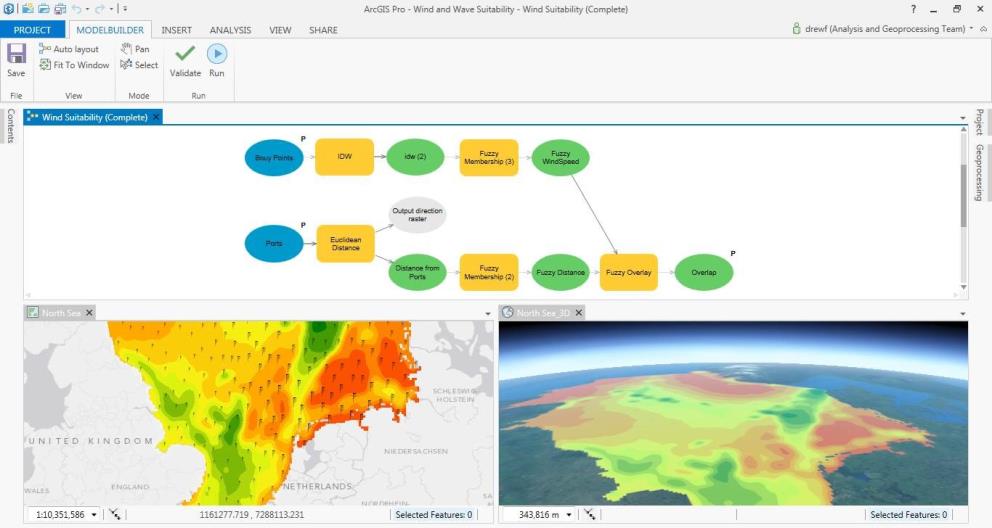Open the North Sea map pane options dropdown
Viewport: 992px width, 528px height.
tap(488, 314)
